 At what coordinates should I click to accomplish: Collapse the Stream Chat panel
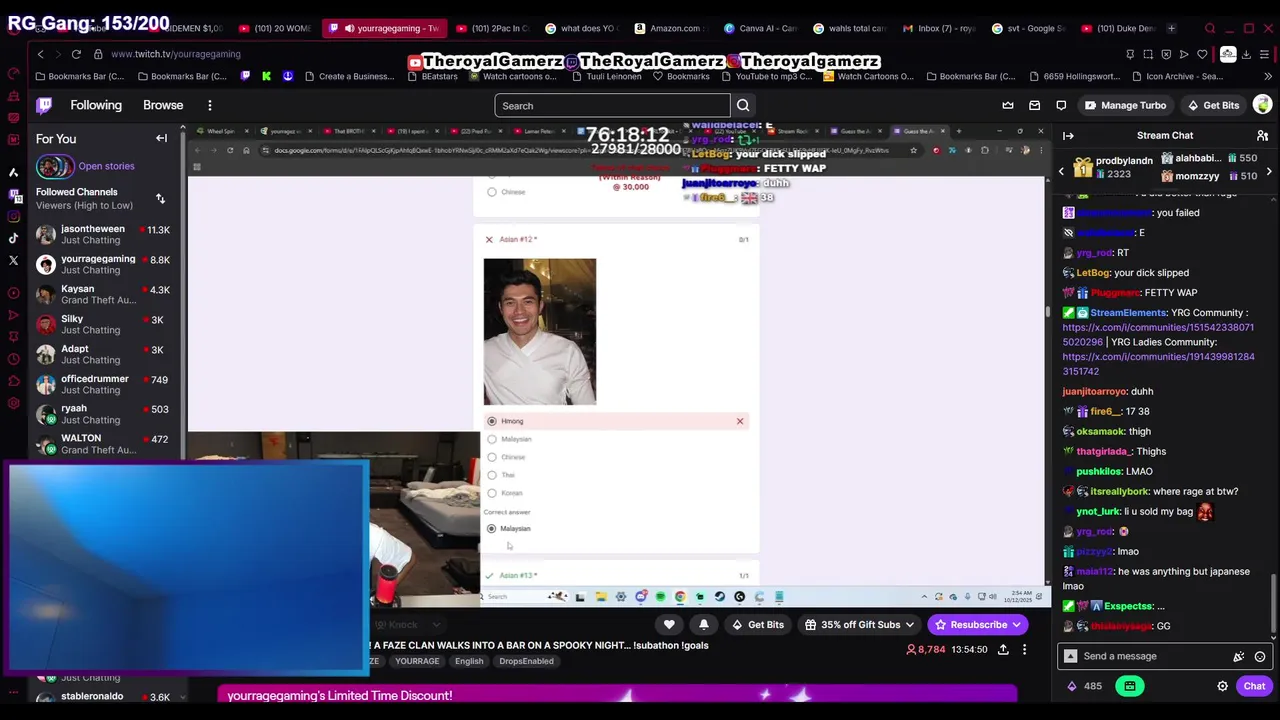[x=1068, y=135]
